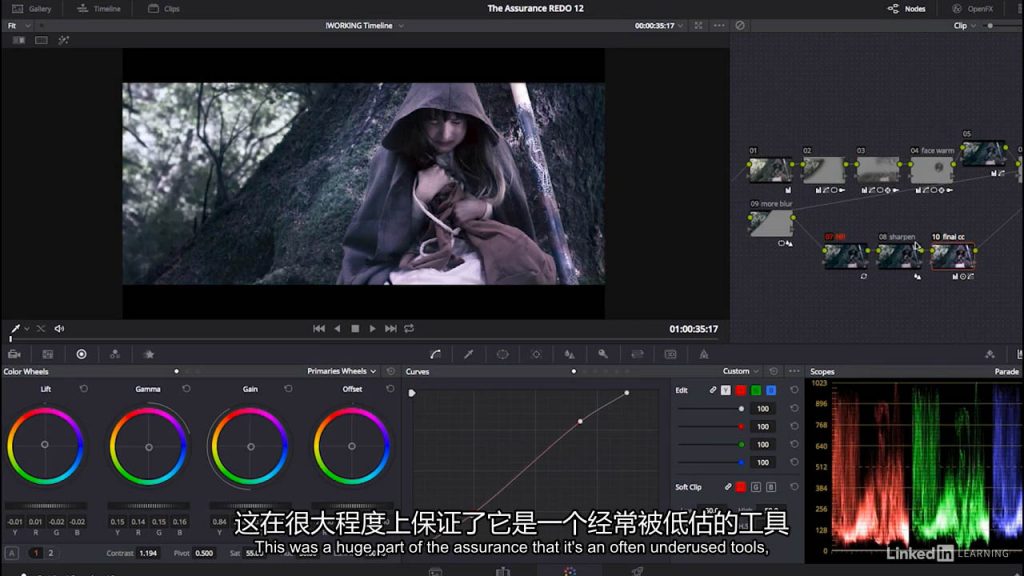The width and height of the screenshot is (1024, 576).
Task: Stop playback
Action: click(355, 328)
